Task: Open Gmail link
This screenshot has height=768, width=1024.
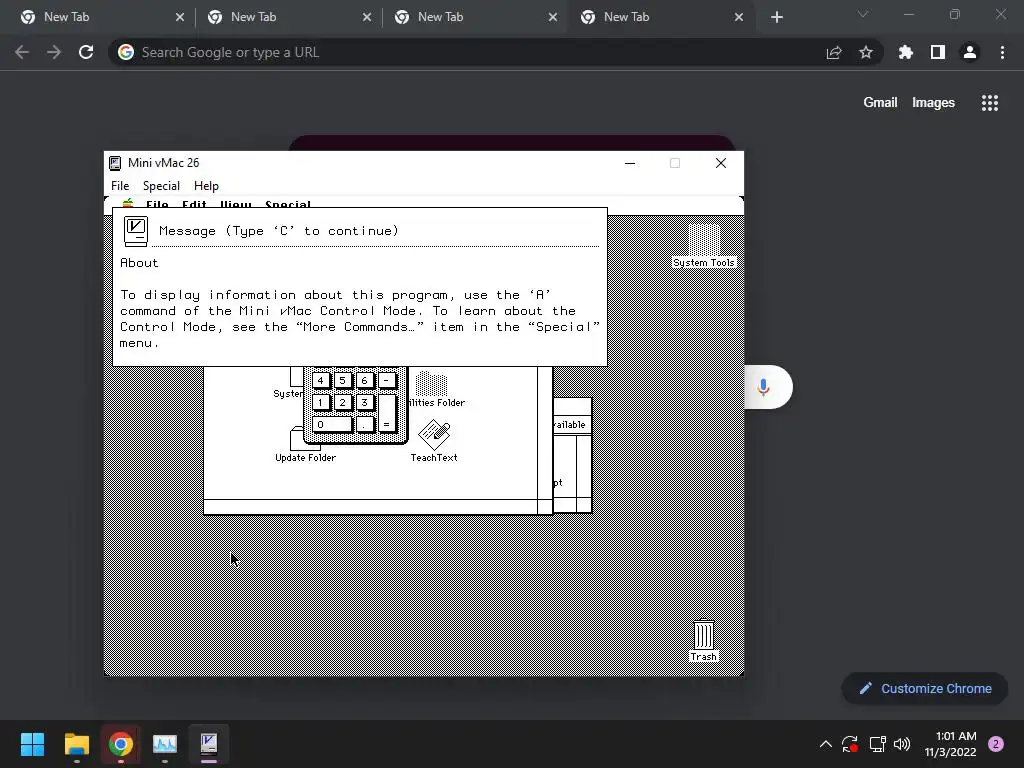Action: [x=880, y=103]
